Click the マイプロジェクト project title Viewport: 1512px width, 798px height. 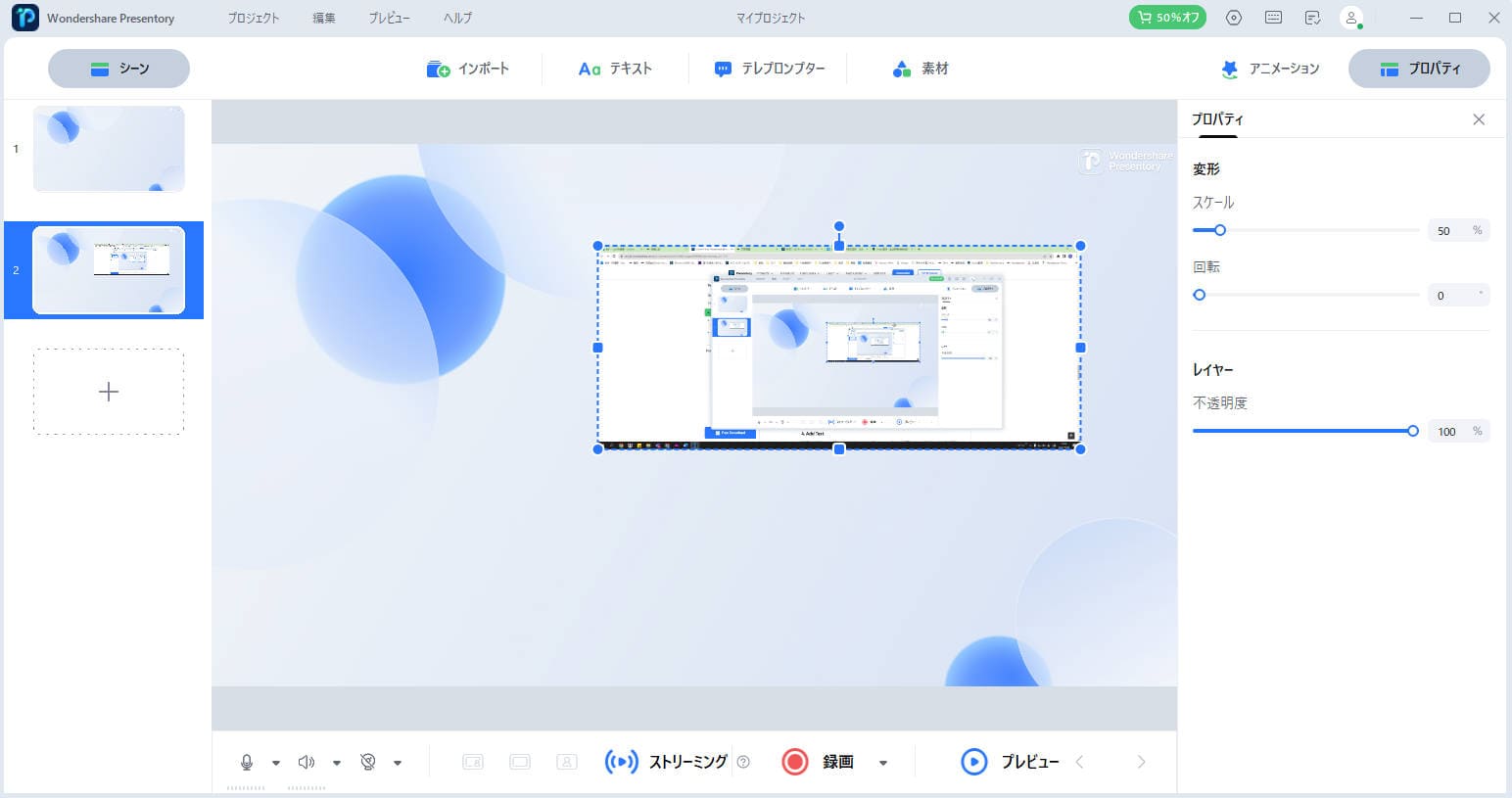(x=771, y=18)
